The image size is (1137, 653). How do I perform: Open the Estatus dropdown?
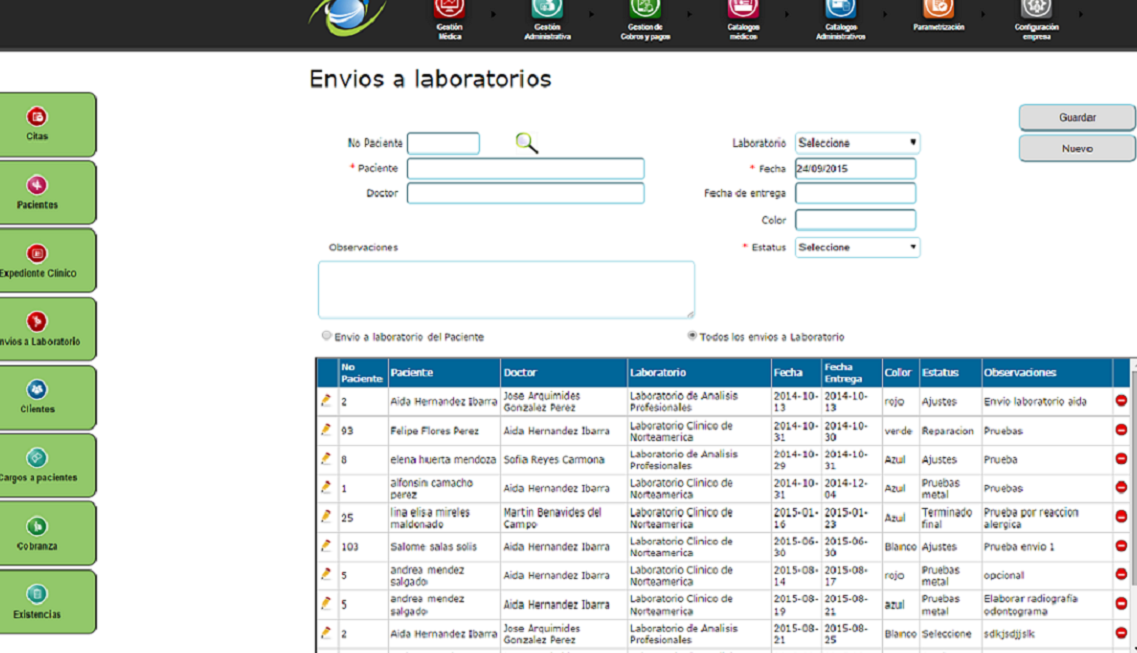coord(857,247)
